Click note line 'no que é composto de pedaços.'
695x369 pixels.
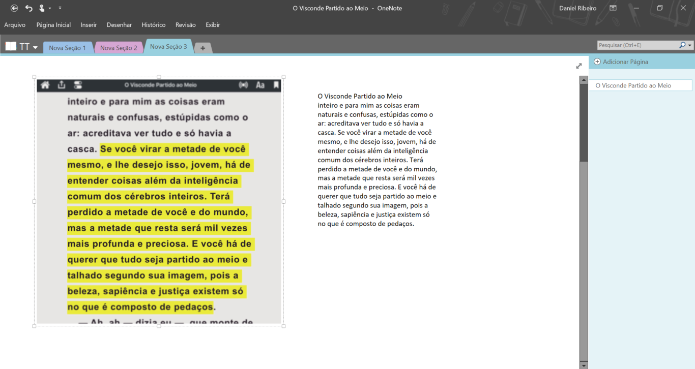coord(366,224)
